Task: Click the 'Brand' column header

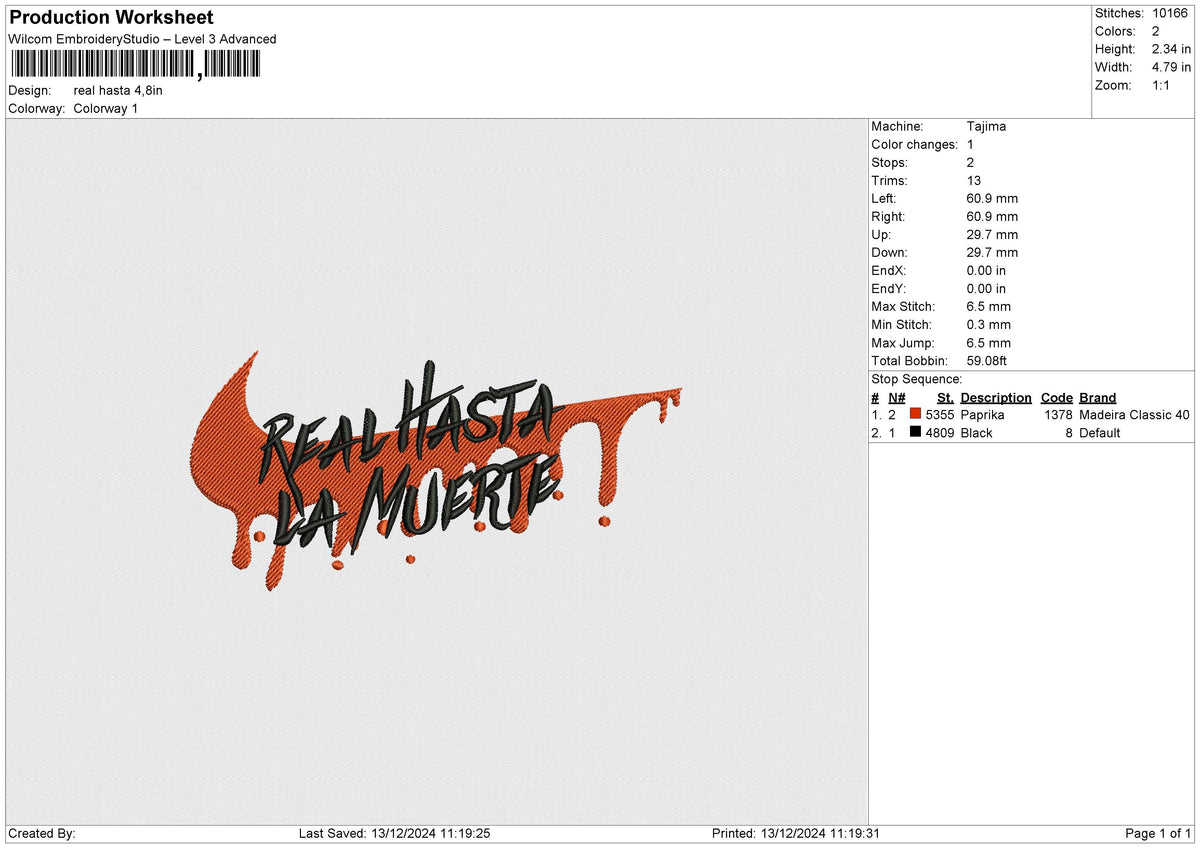Action: pyautogui.click(x=1098, y=397)
